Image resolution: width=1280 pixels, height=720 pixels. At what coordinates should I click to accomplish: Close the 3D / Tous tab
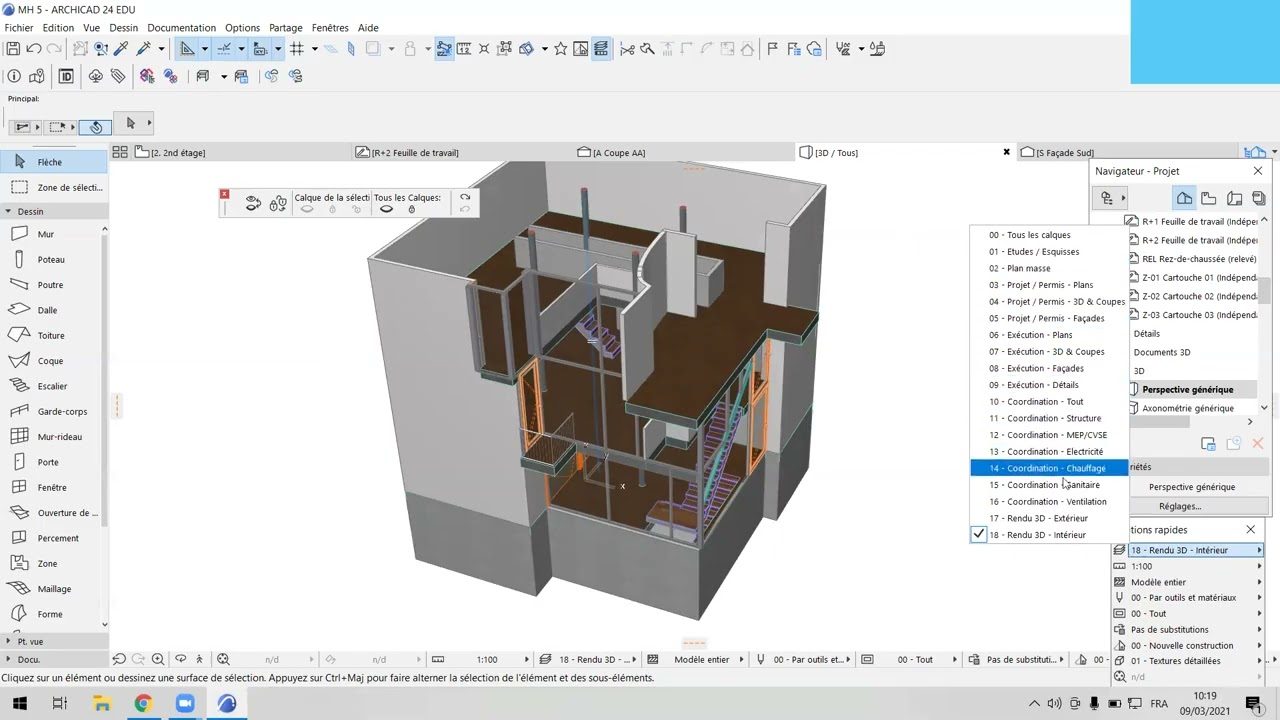tap(1006, 152)
